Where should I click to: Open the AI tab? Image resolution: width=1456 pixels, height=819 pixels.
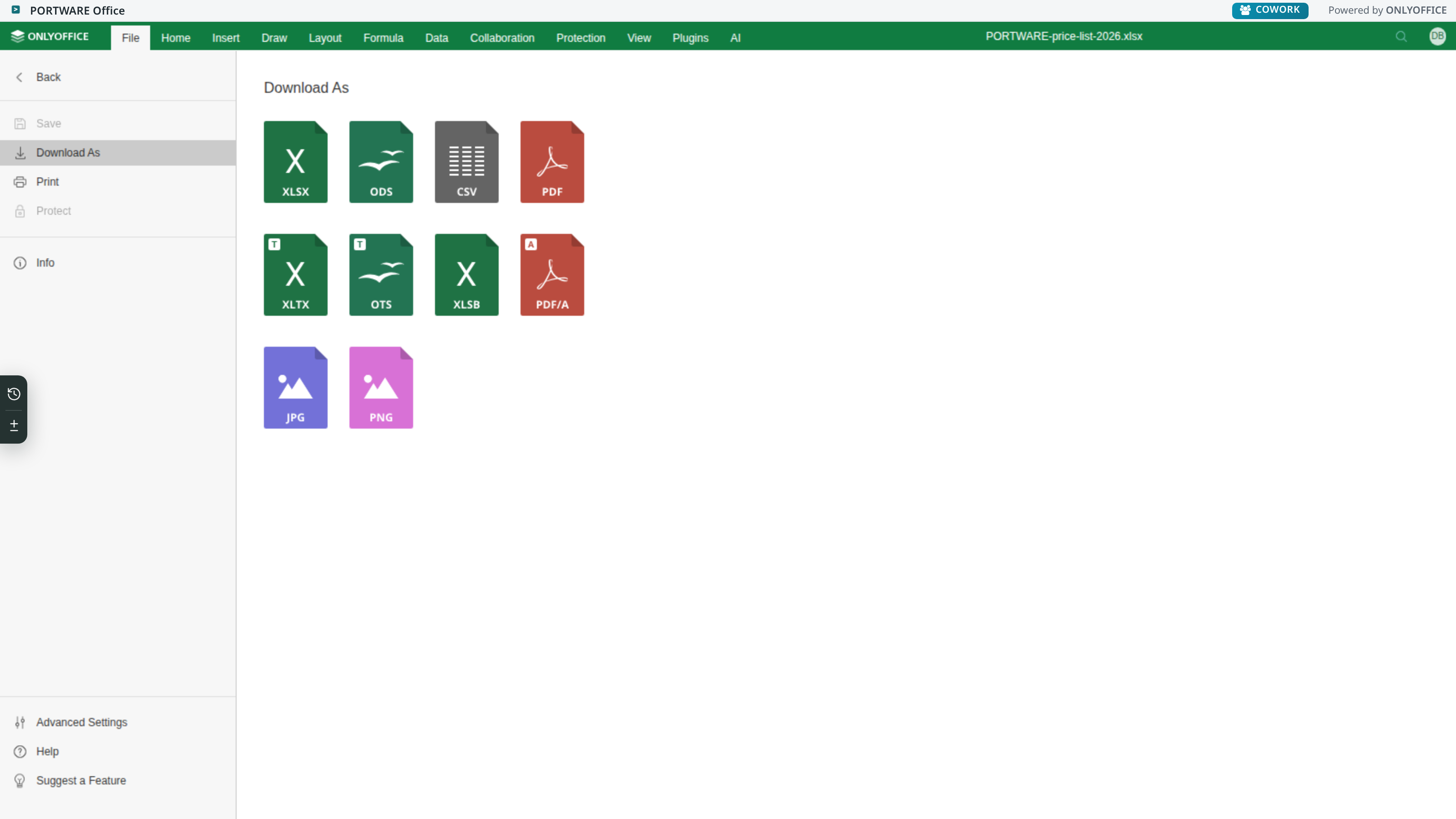[x=735, y=38]
